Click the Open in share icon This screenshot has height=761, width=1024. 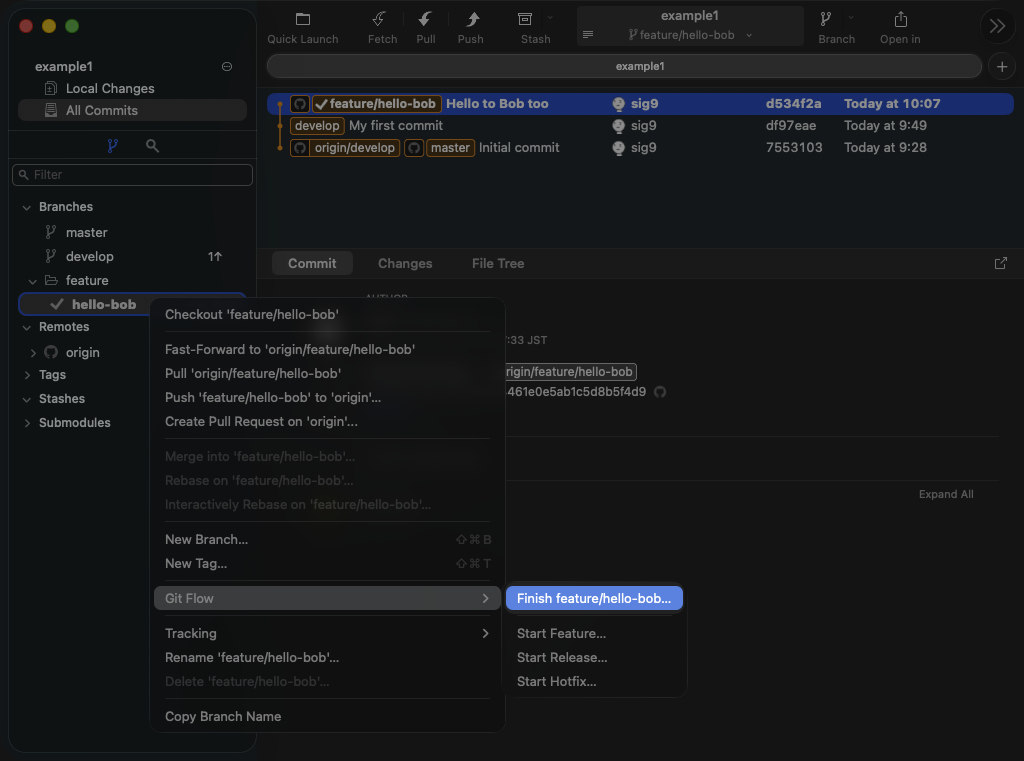pos(900,20)
